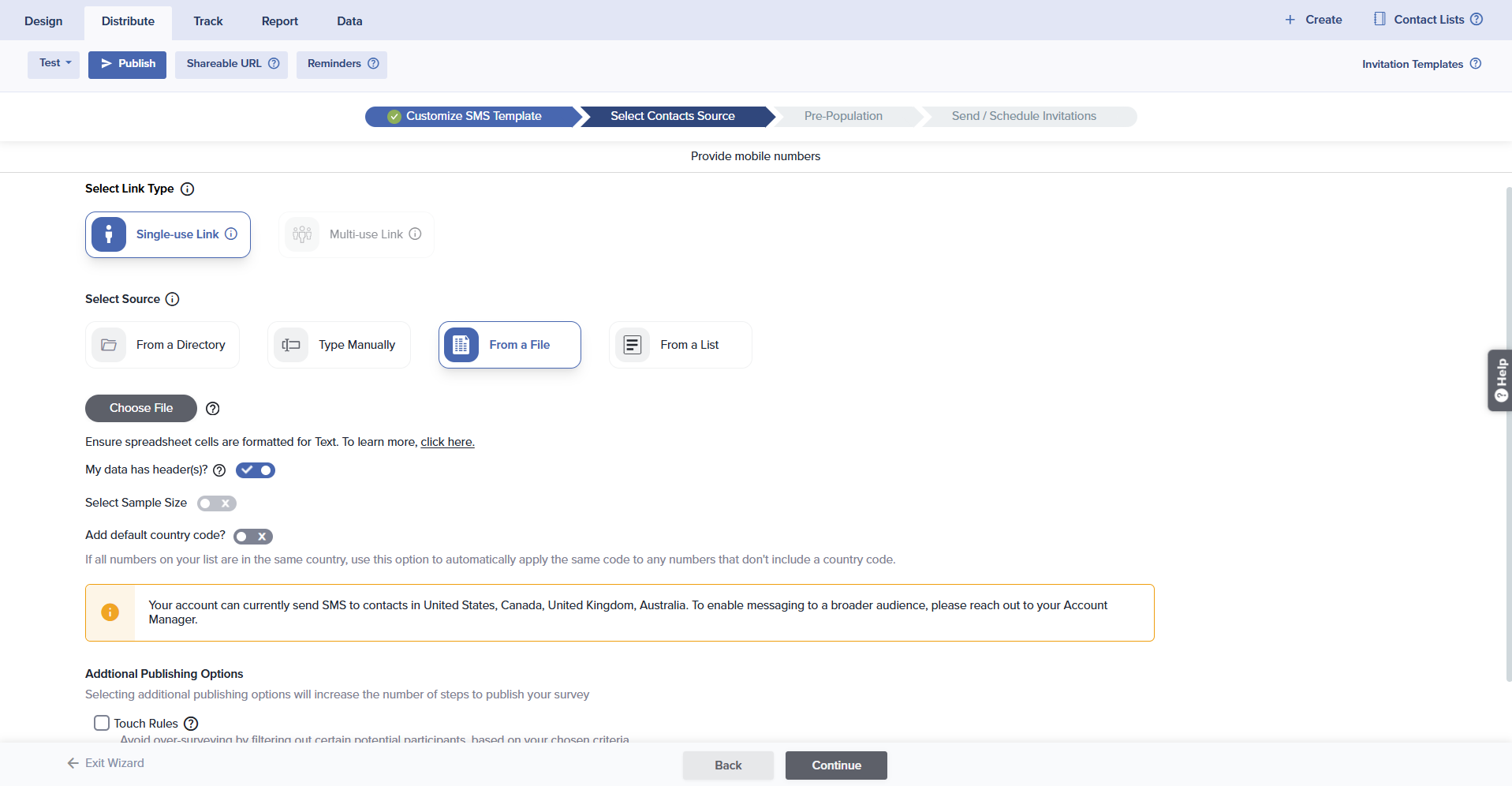Click the From a Directory folder icon
The height and width of the screenshot is (786, 1512).
(x=109, y=345)
